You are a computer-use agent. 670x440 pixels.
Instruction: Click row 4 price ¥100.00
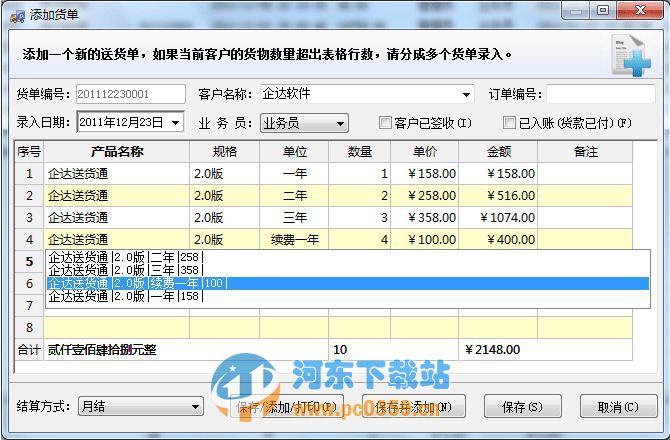click(x=424, y=240)
